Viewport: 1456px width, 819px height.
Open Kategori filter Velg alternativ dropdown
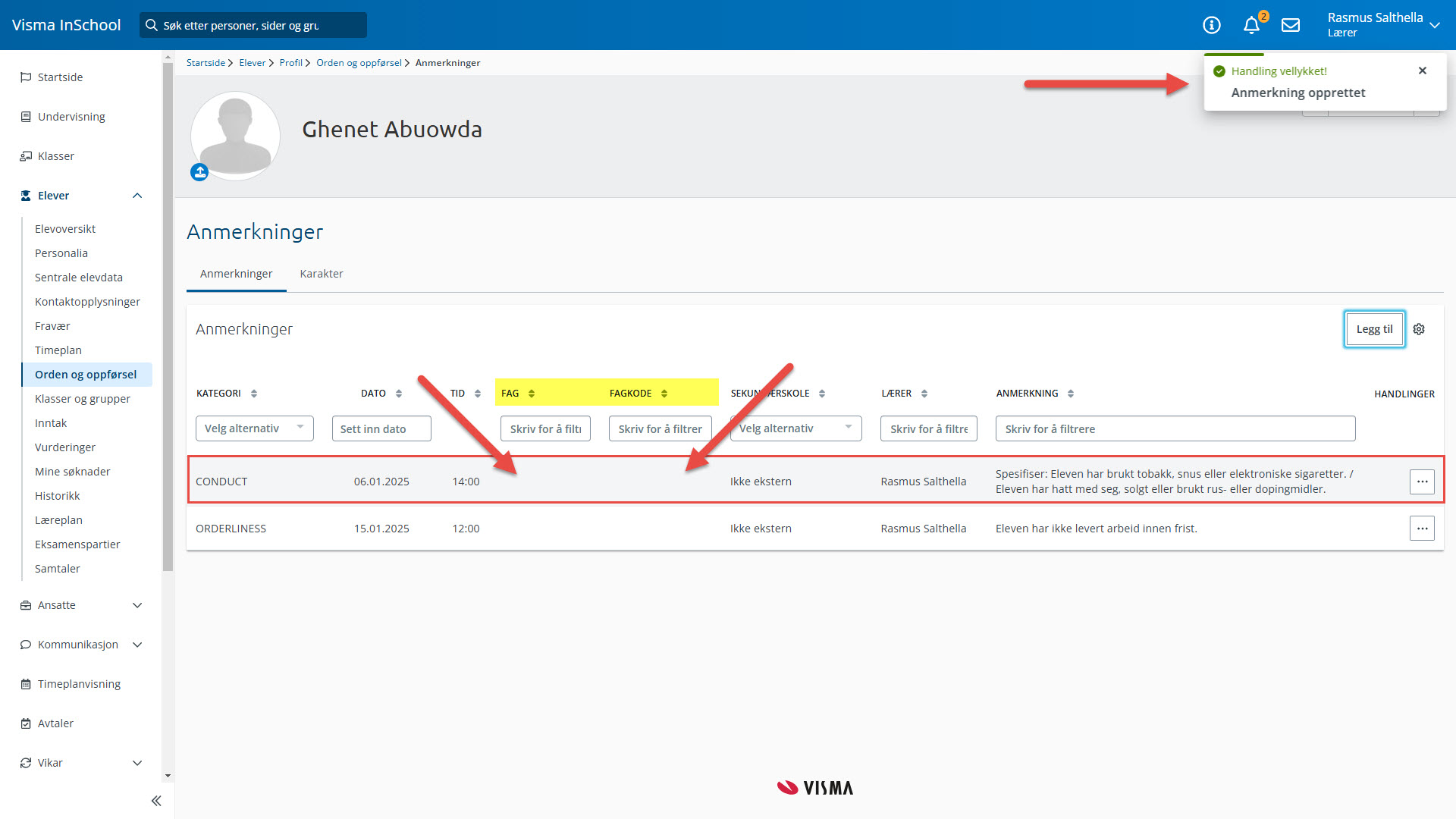(x=254, y=428)
